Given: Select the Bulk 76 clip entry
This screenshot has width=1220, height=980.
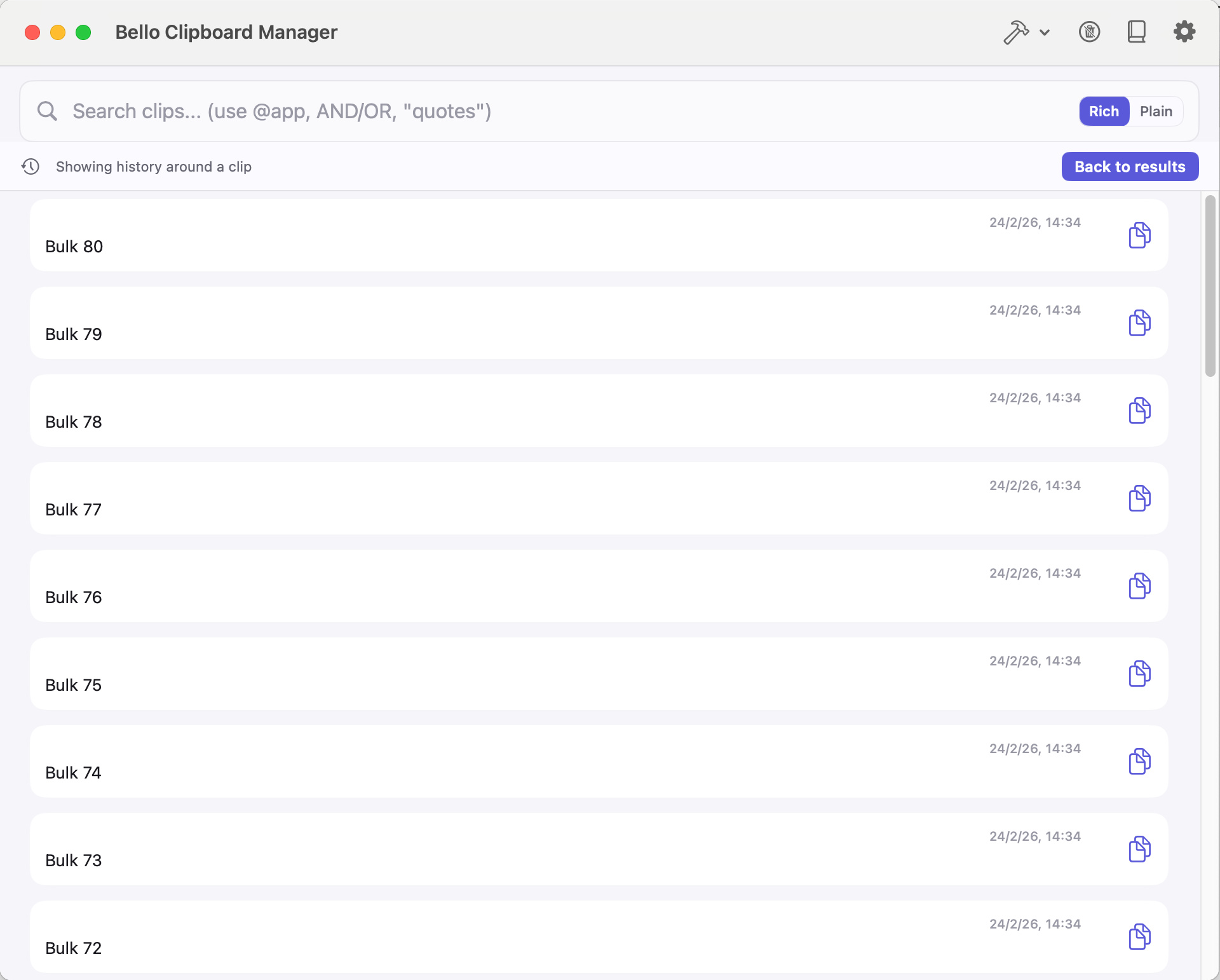Looking at the screenshot, I should click(508, 586).
